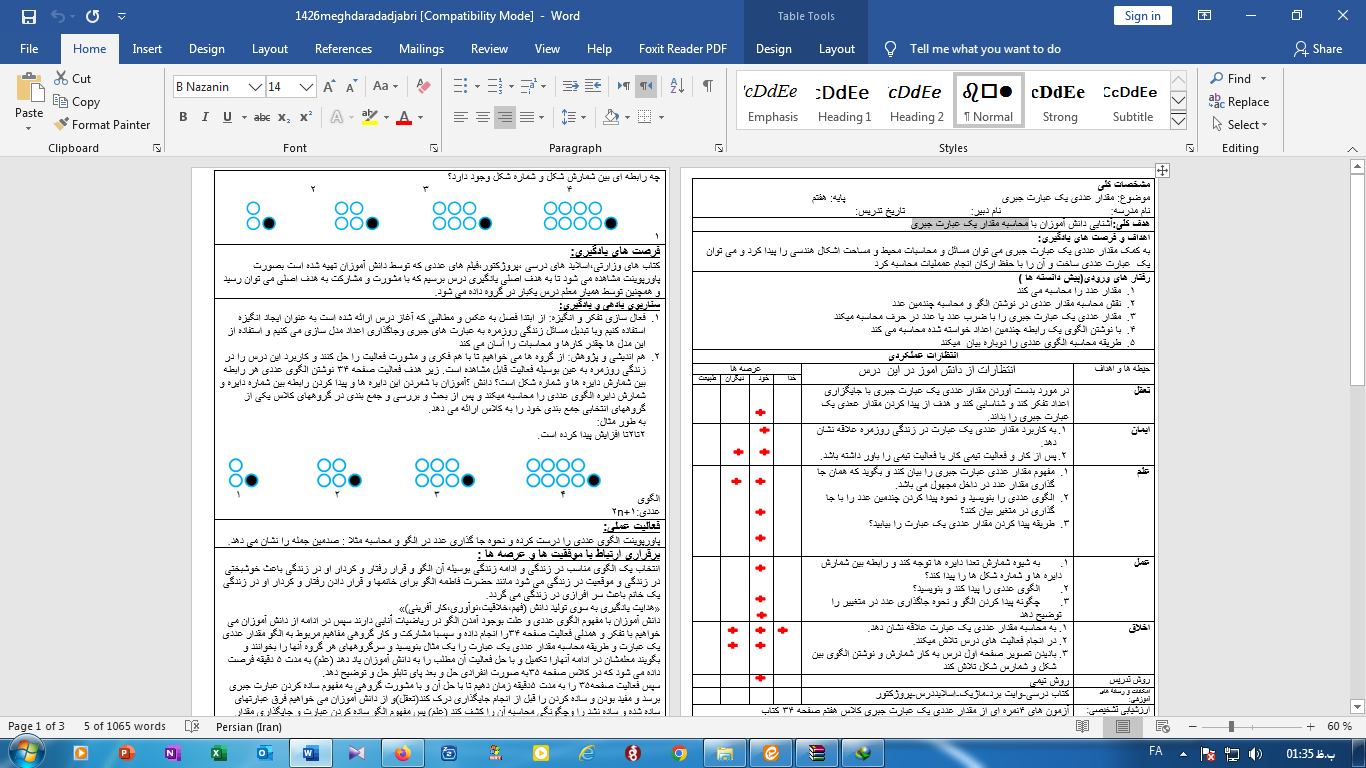Open Tell me what you want lightbulb

(x=890, y=49)
